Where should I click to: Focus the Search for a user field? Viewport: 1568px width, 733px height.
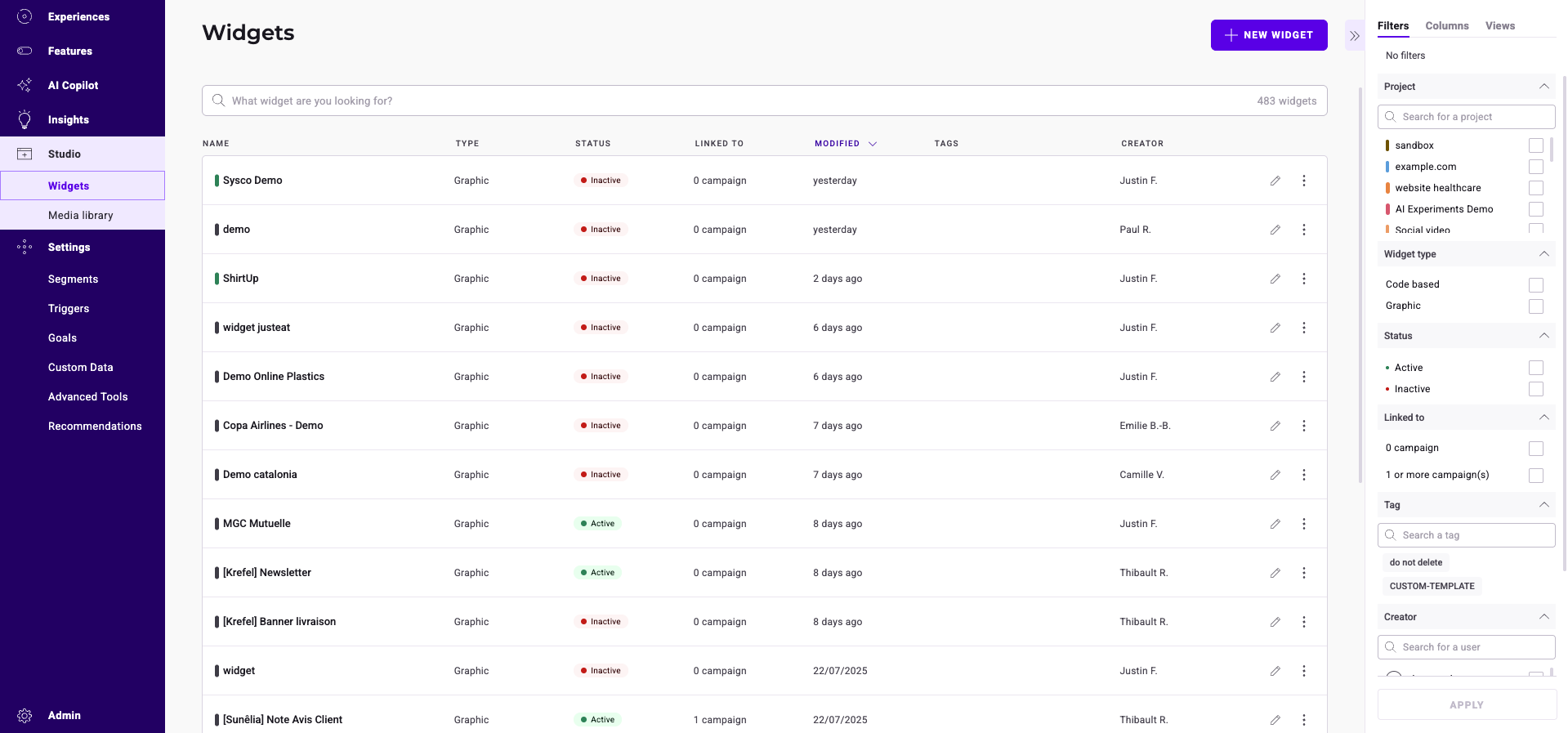(1467, 647)
